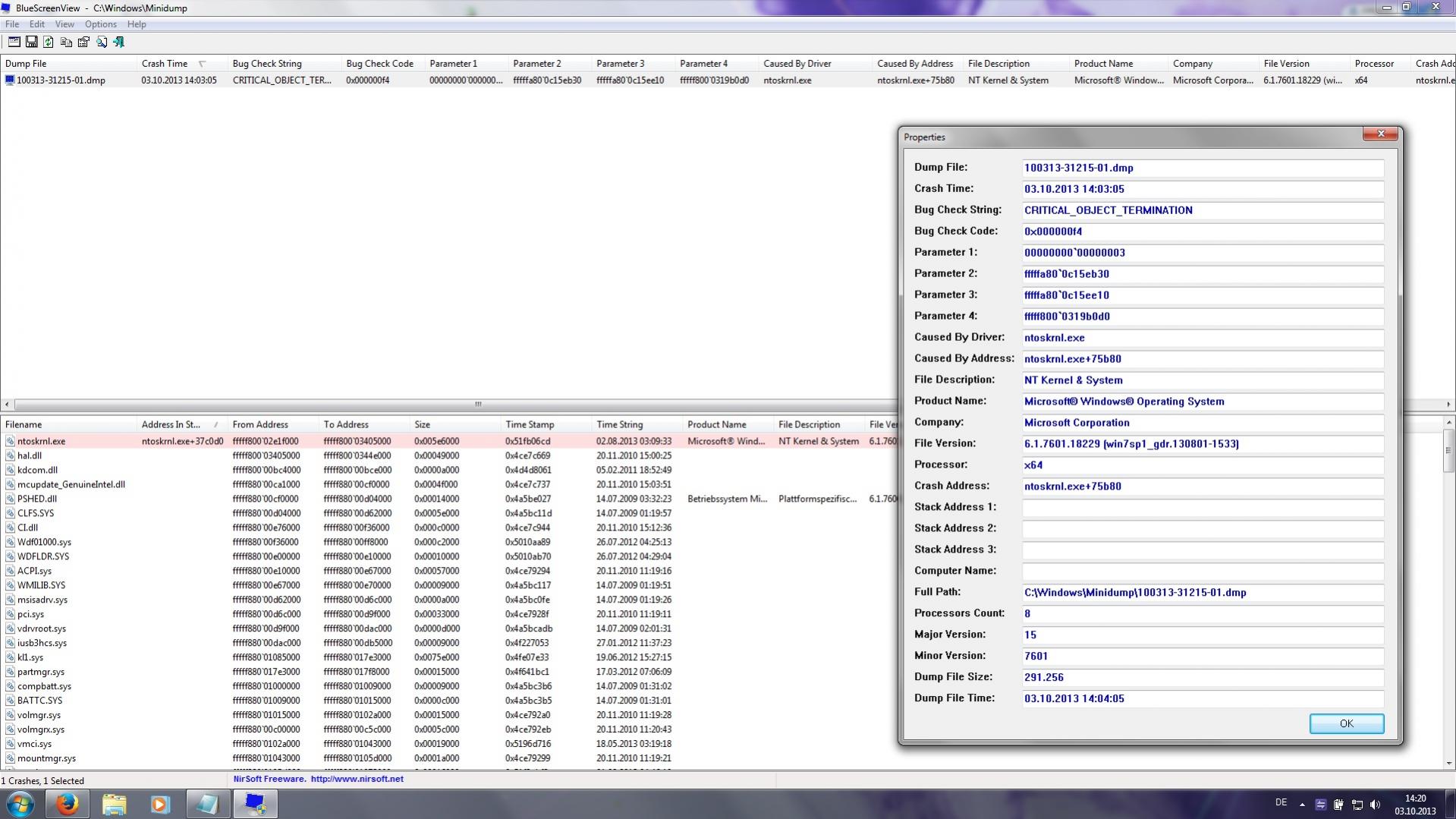Sort crashes by the Crash Time column

click(x=182, y=64)
